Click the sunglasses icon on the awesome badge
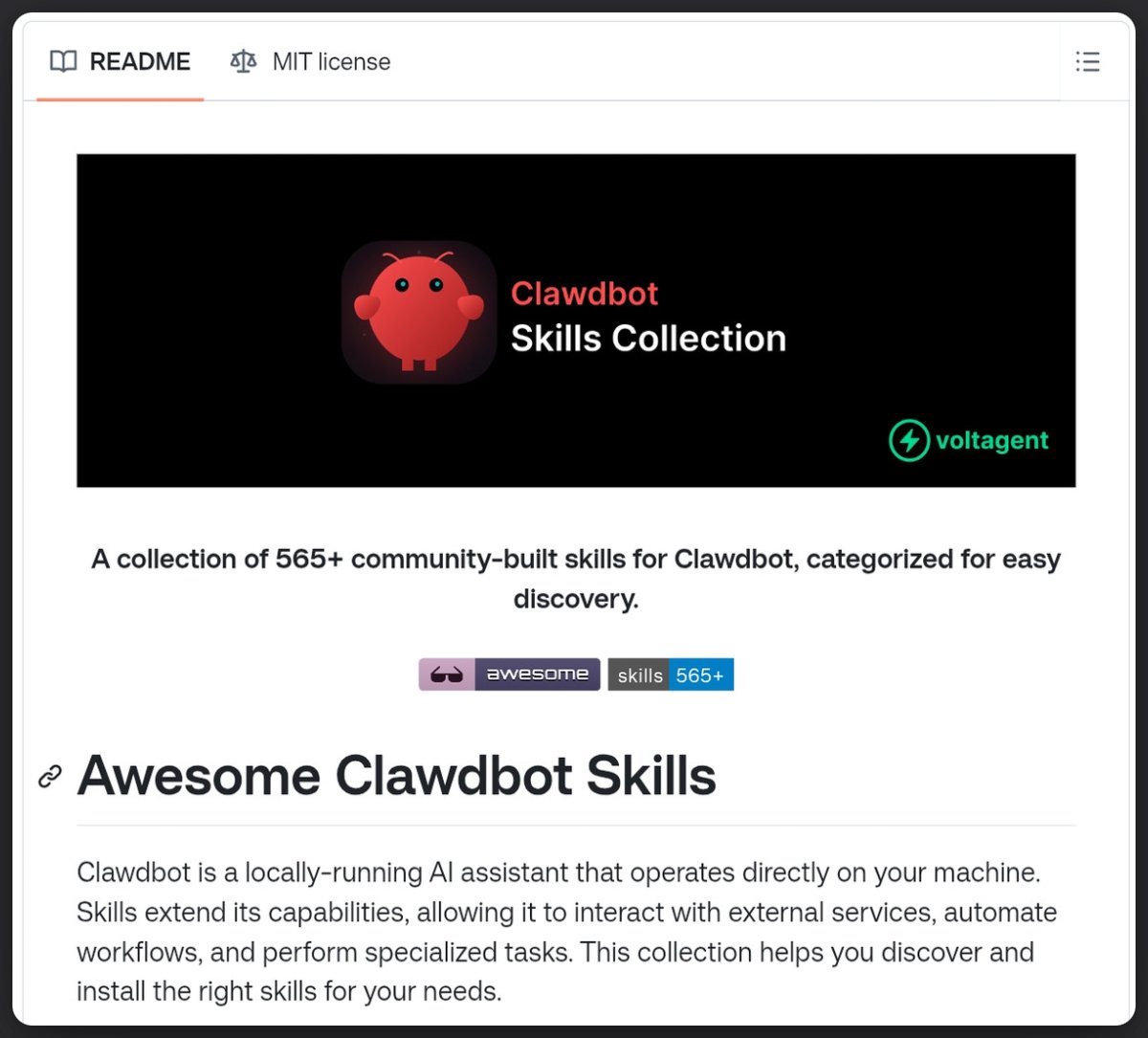The width and height of the screenshot is (1148, 1038). click(445, 674)
